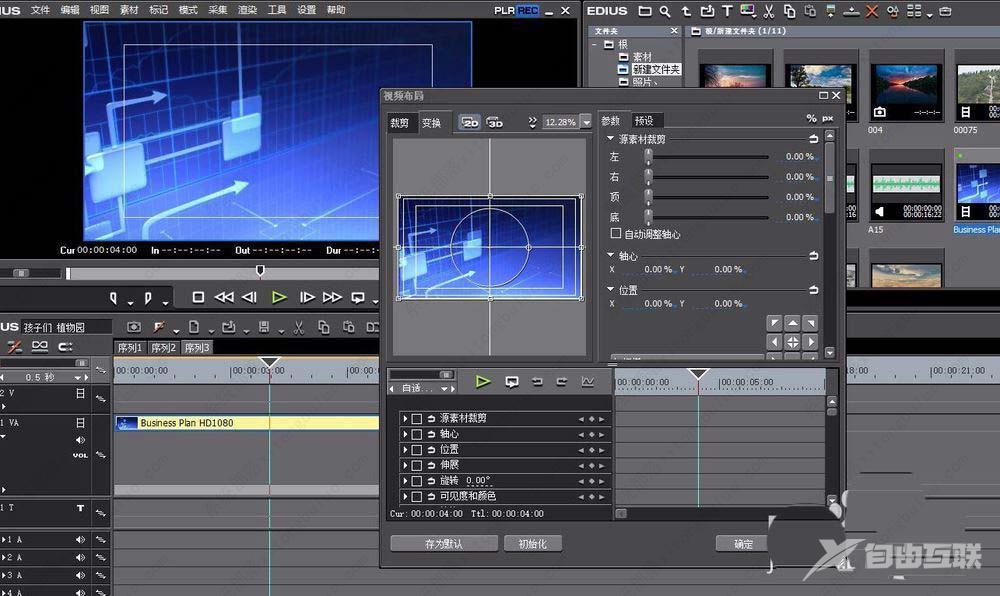Click the fast forward button in player
This screenshot has height=596, width=1000.
click(332, 297)
